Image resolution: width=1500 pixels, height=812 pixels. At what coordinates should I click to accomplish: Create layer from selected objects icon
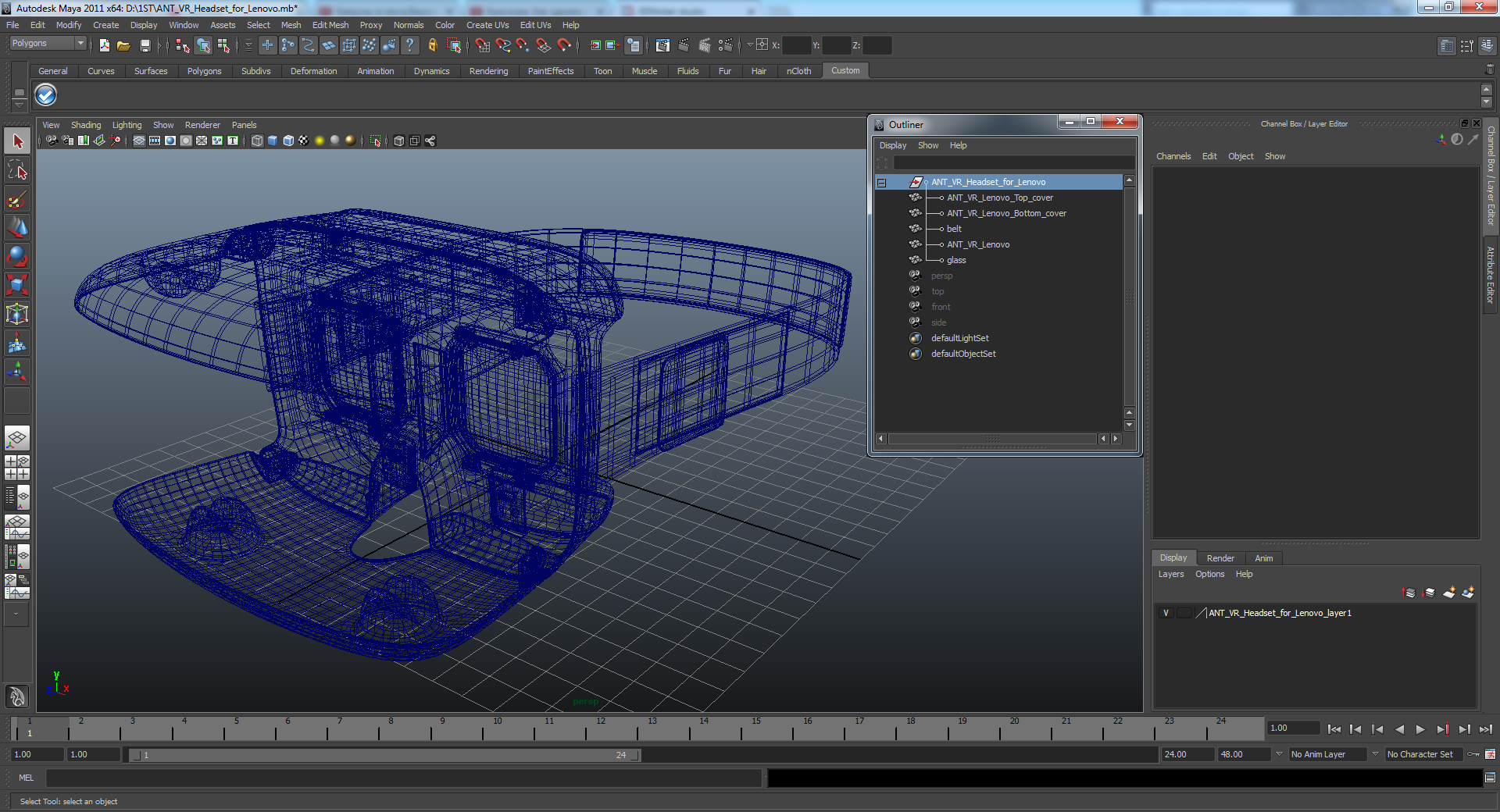click(x=1468, y=593)
